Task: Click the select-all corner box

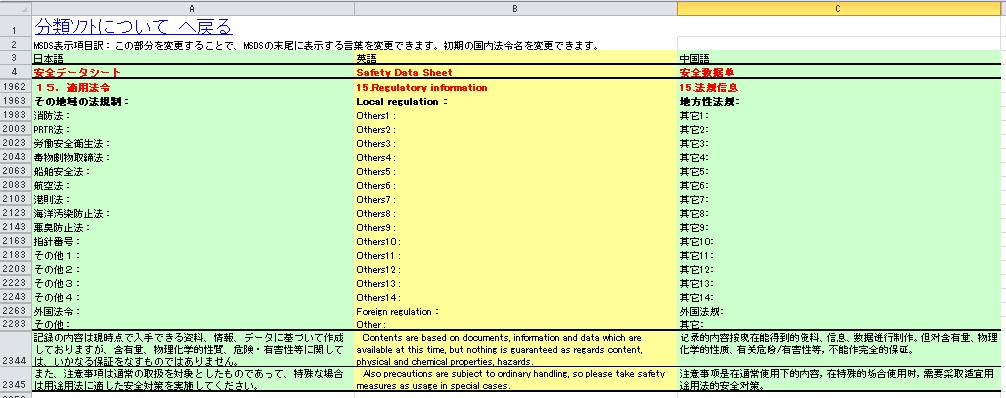Action: click(x=15, y=8)
